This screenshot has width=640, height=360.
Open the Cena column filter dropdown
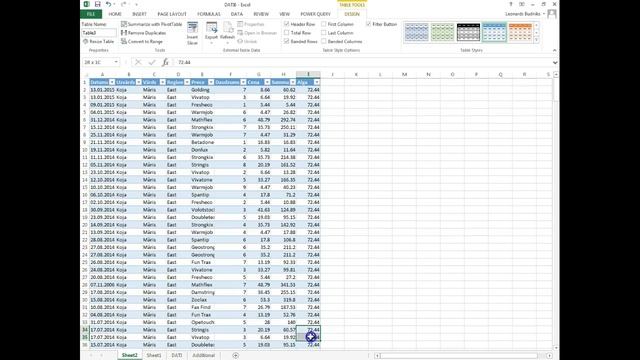[267, 82]
